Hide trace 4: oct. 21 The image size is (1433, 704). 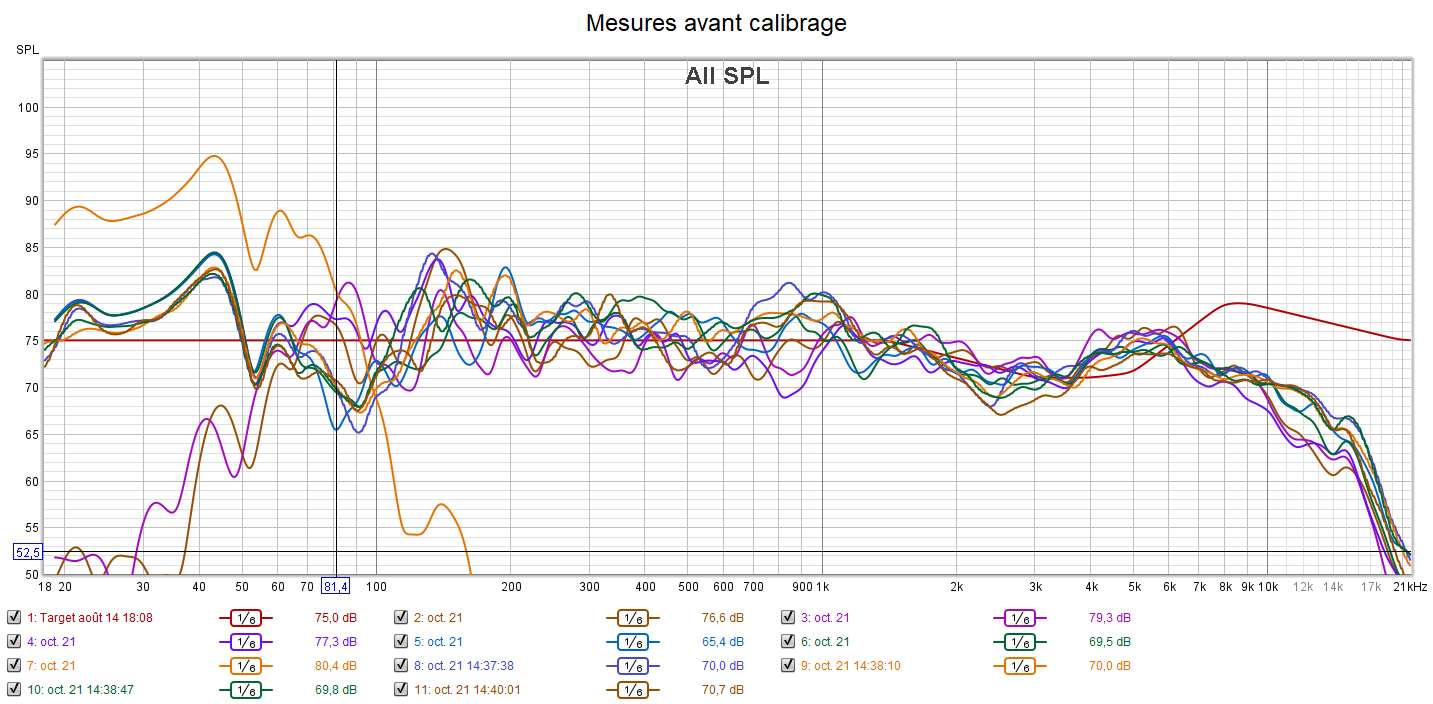tap(13, 642)
